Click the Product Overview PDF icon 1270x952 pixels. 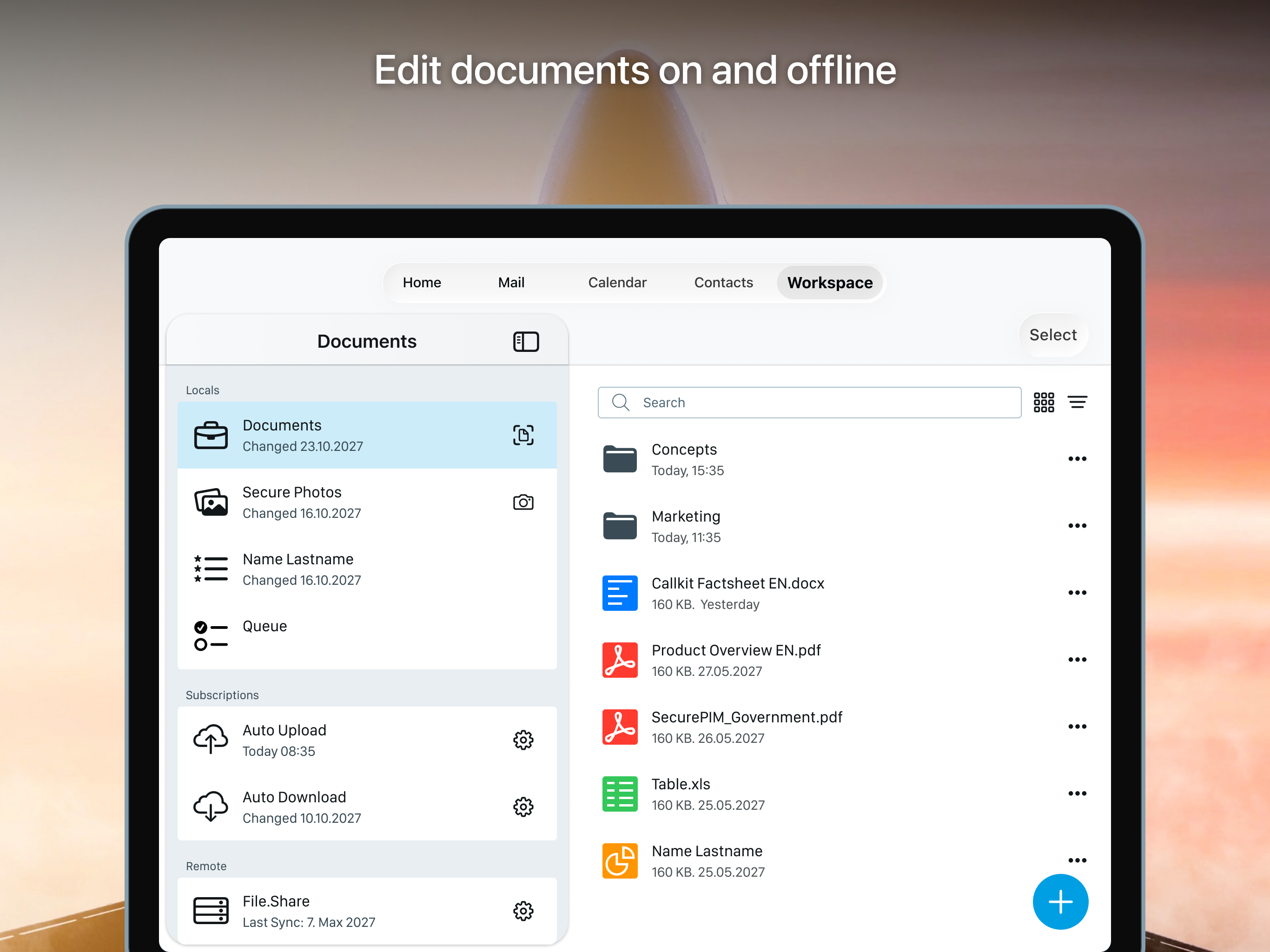point(620,661)
